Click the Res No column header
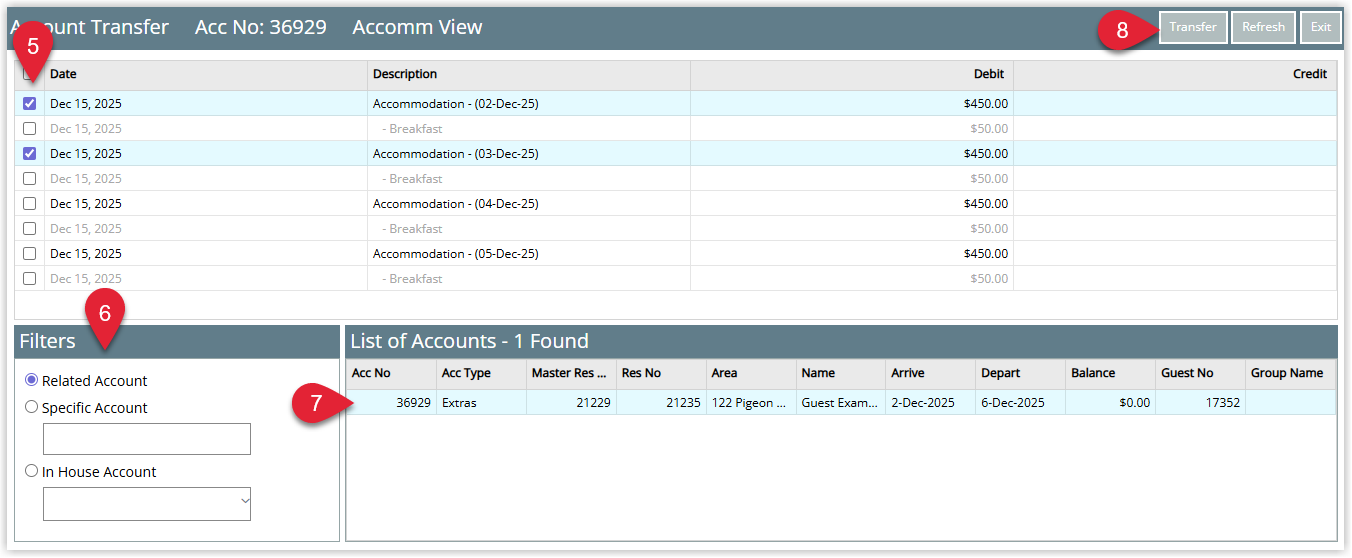This screenshot has height=558, width=1352. click(x=661, y=373)
